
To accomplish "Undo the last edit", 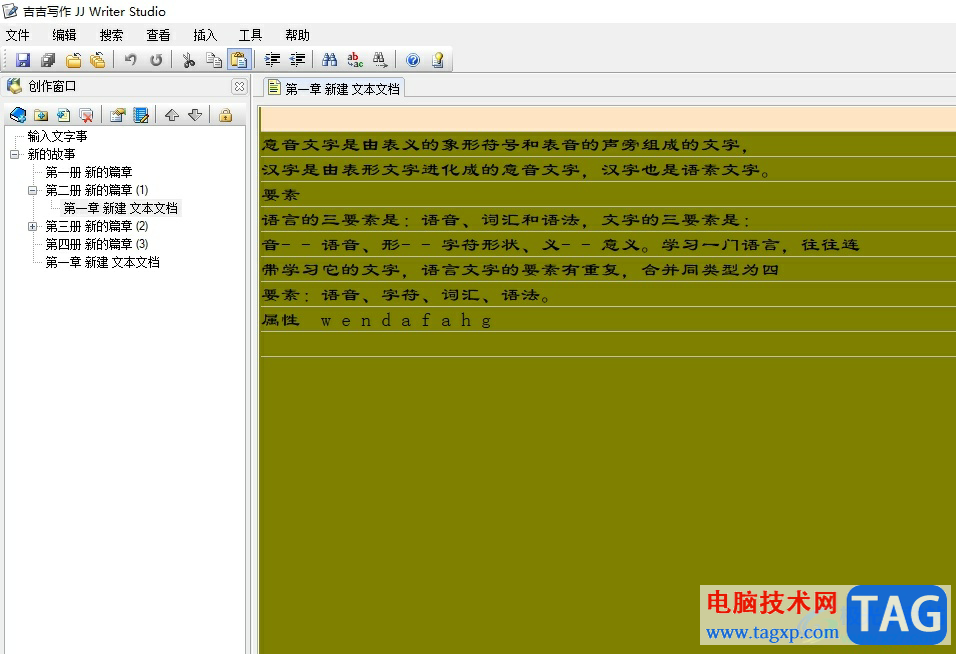I will (130, 60).
